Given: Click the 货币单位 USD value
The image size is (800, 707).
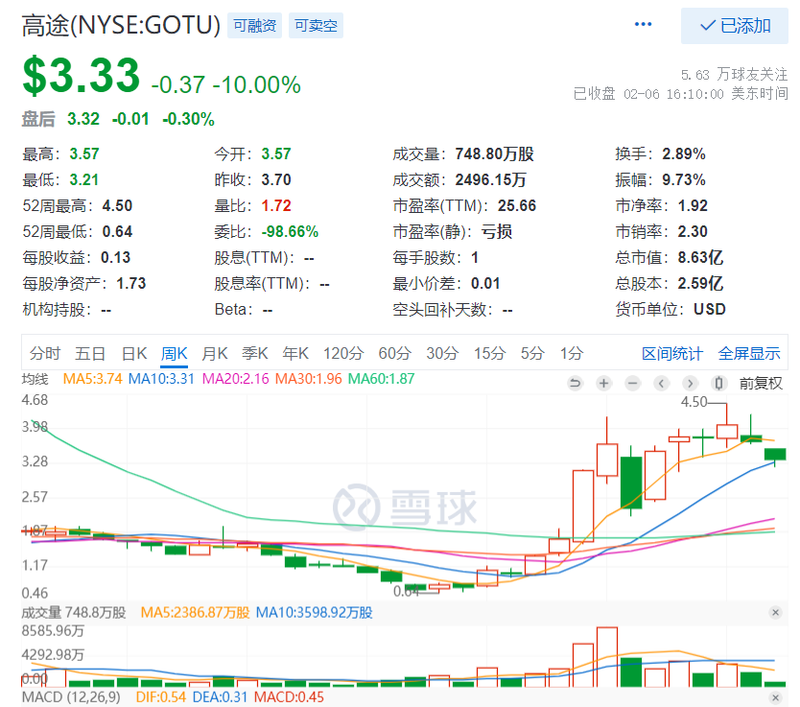Looking at the screenshot, I should coord(709,309).
